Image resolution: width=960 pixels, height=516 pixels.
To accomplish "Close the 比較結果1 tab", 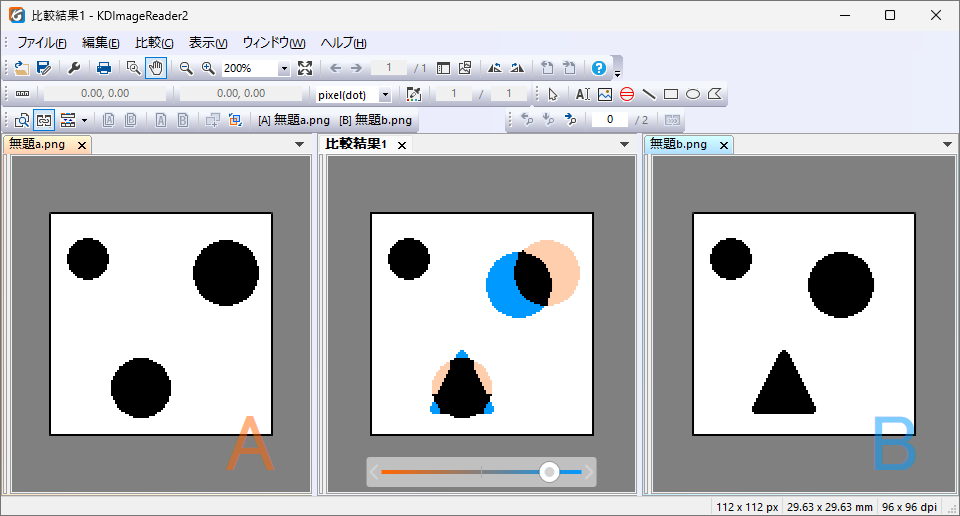I will pyautogui.click(x=402, y=145).
